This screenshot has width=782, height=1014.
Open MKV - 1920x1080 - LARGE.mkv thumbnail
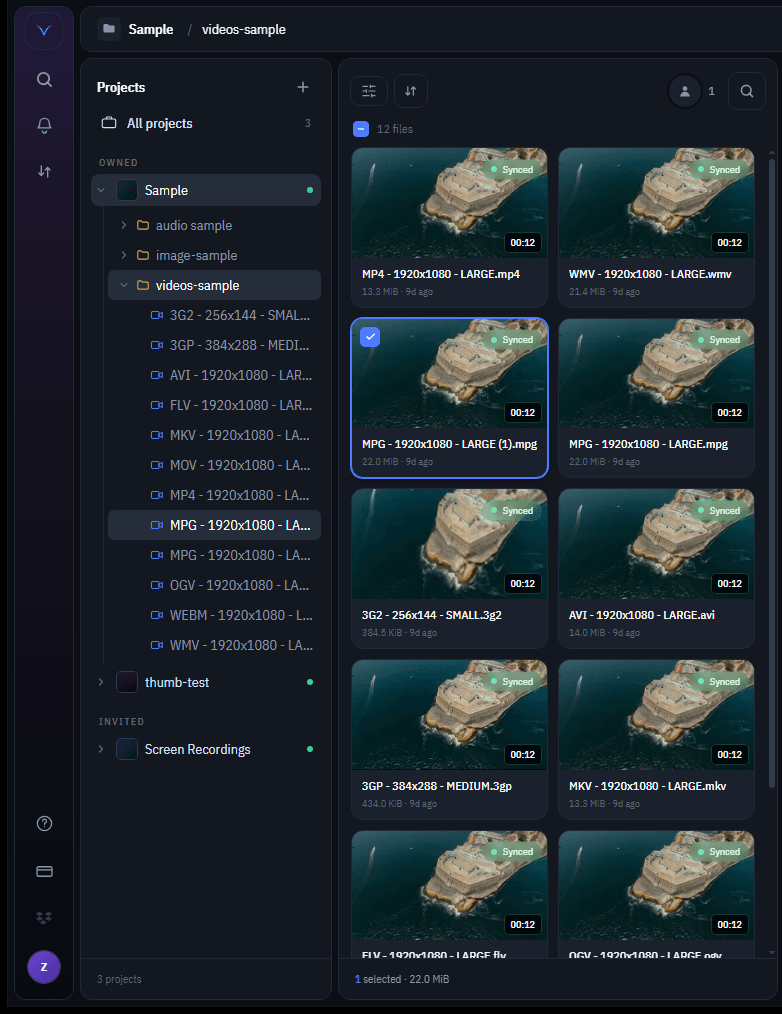coord(656,715)
